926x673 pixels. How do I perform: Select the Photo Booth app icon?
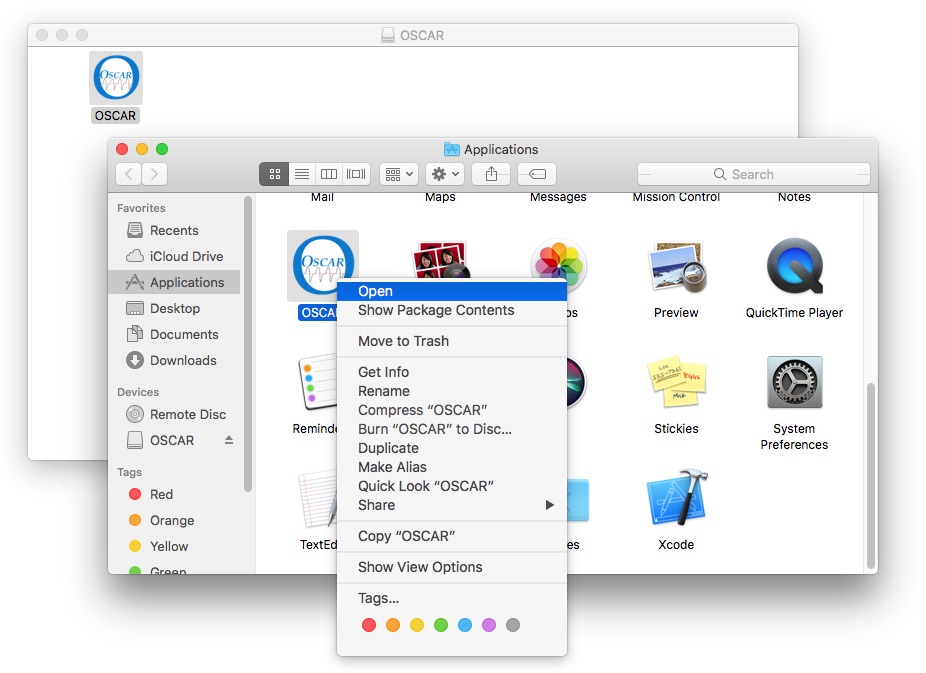pos(441,260)
